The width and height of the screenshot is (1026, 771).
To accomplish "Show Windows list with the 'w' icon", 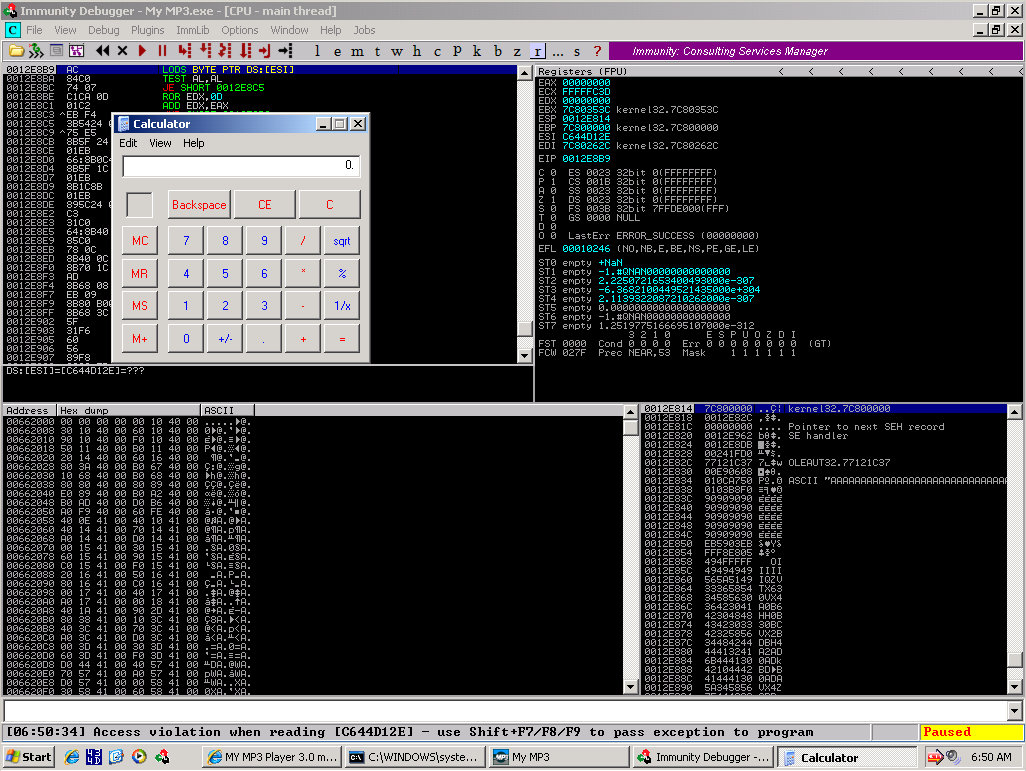I will point(397,51).
